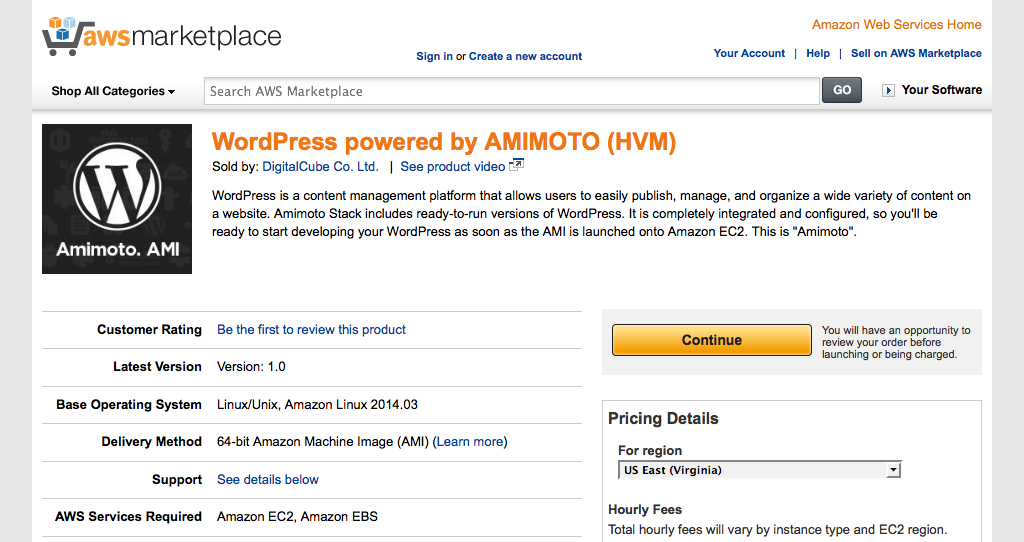Expand the Shop All Categories dropdown

tap(113, 91)
